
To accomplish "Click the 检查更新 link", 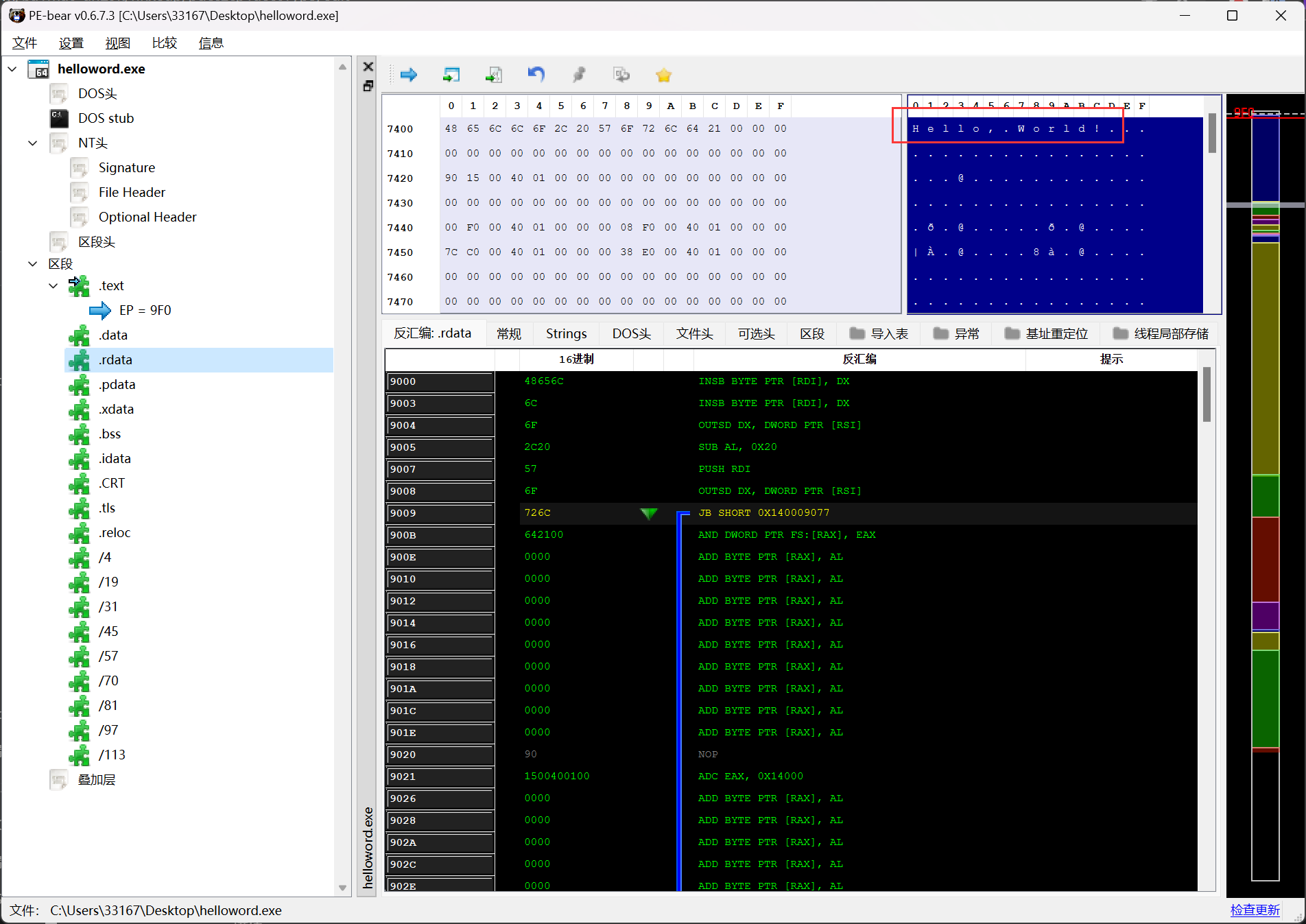I will point(1255,910).
